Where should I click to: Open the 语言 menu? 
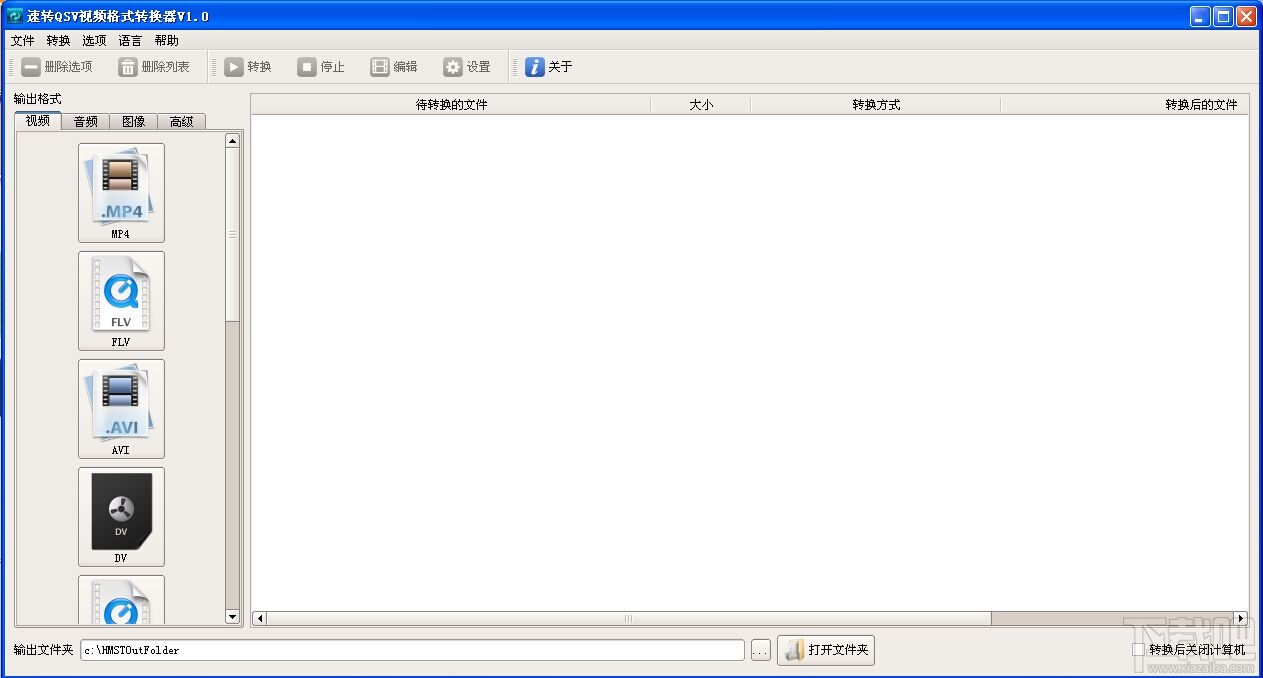tap(130, 41)
